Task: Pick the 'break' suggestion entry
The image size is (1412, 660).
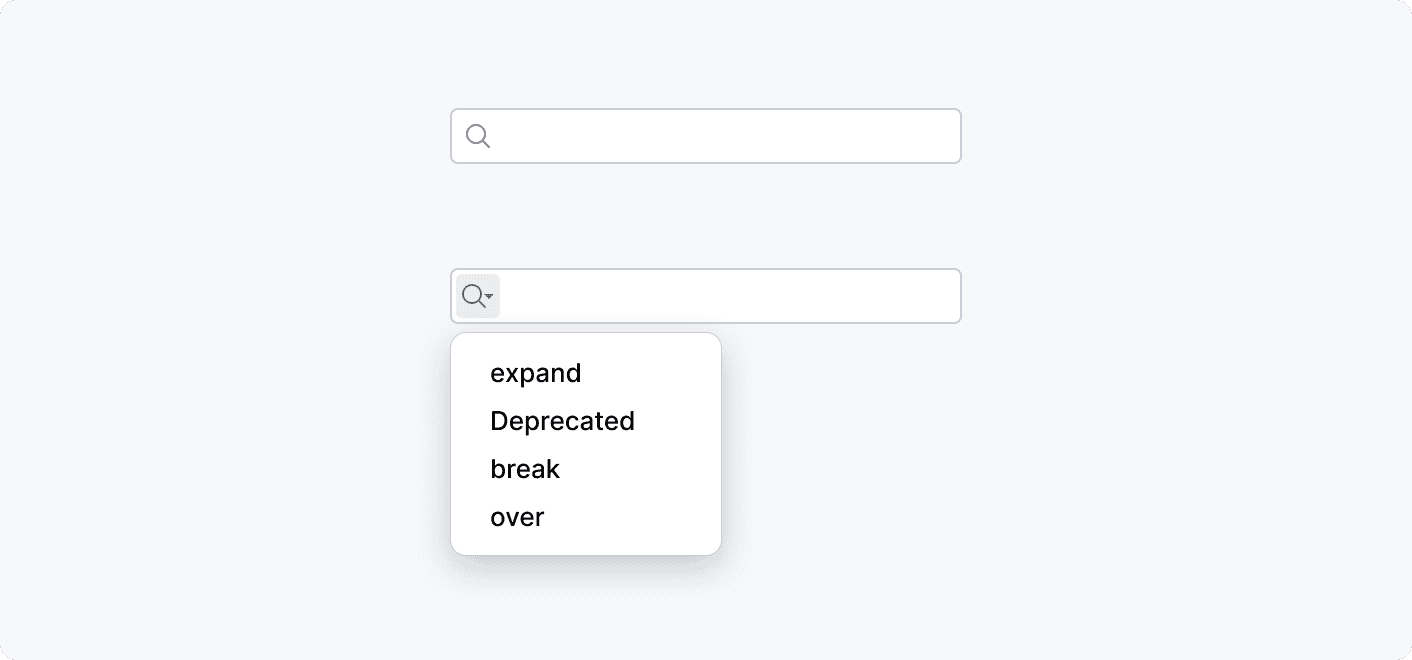Action: 525,469
